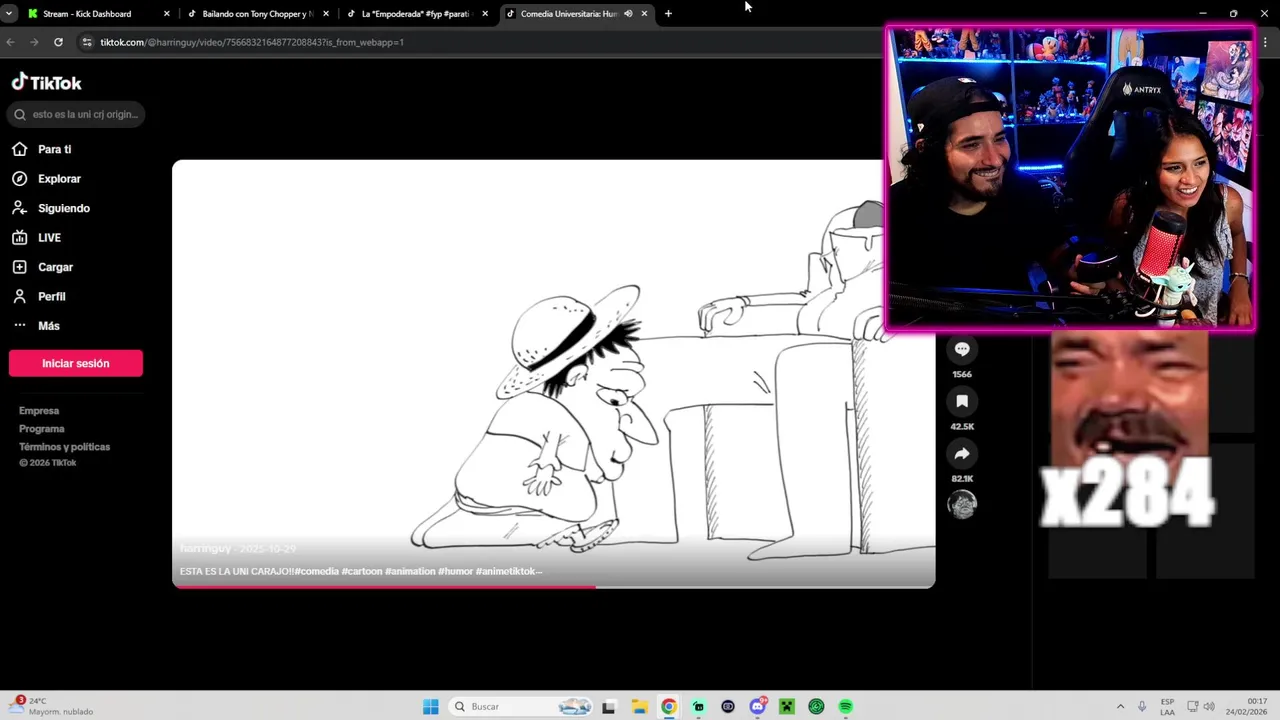
Task: Close the La "Empoderada" tab
Action: (x=485, y=14)
